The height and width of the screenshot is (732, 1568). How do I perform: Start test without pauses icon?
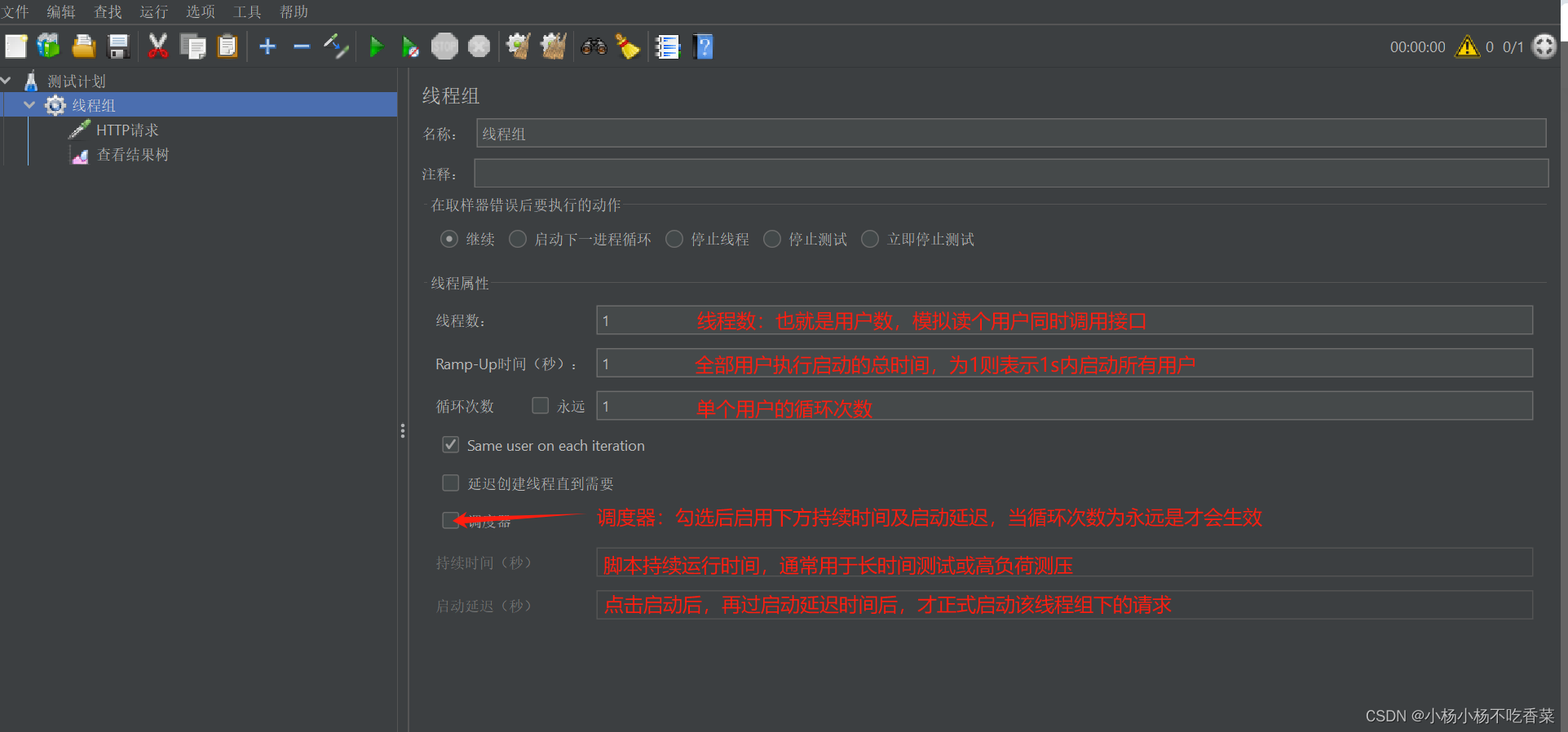pyautogui.click(x=410, y=46)
